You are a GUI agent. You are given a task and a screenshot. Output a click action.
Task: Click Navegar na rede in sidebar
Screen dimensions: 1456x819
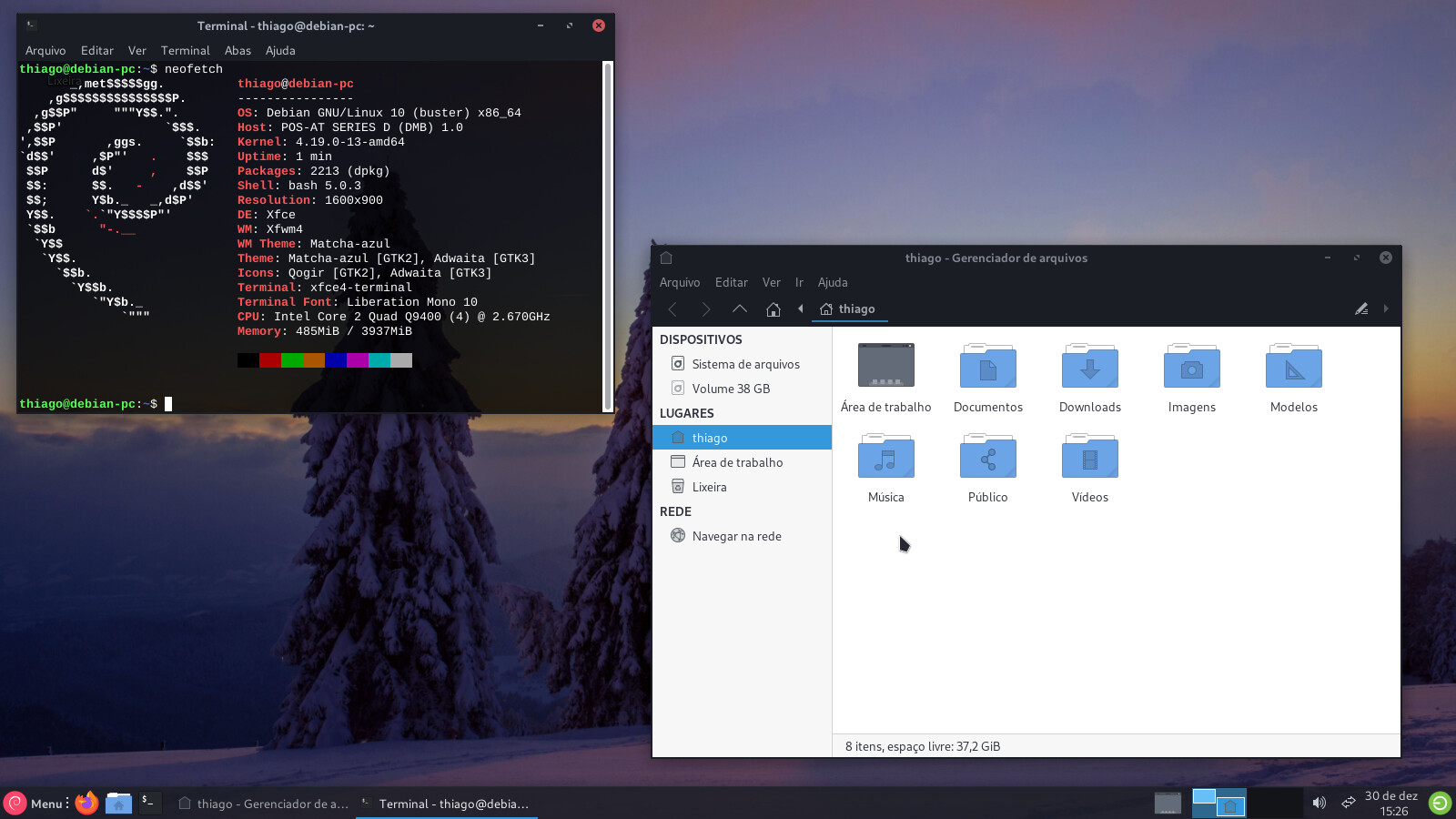pyautogui.click(x=736, y=536)
